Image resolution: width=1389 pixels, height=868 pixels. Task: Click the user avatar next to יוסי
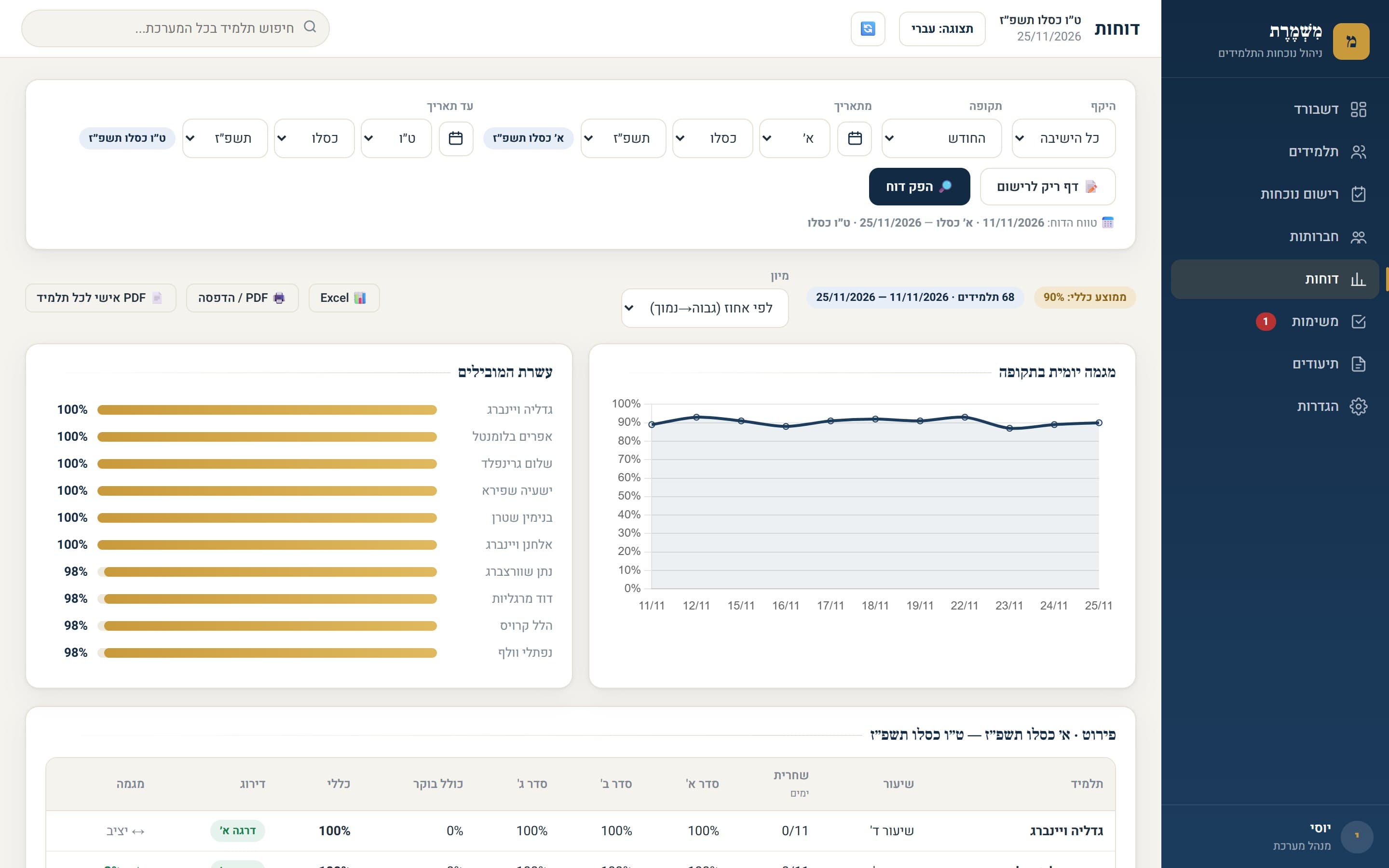1356,837
